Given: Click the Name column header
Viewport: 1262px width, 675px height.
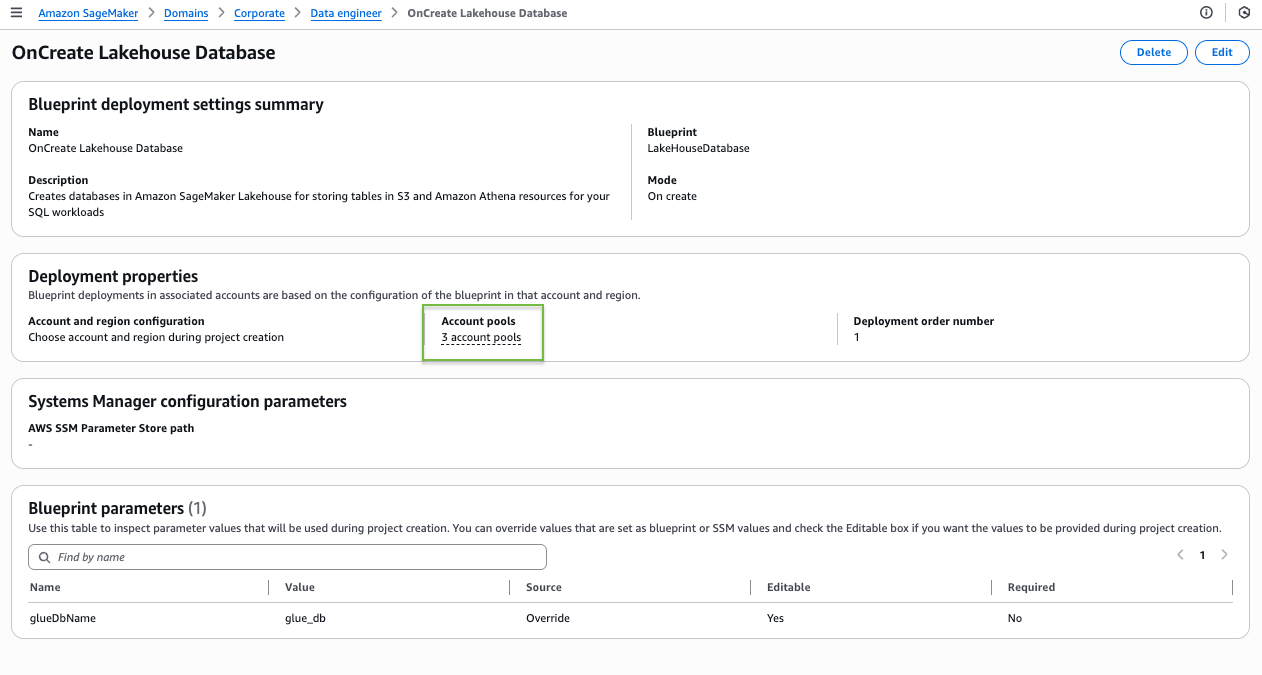Looking at the screenshot, I should pos(45,587).
